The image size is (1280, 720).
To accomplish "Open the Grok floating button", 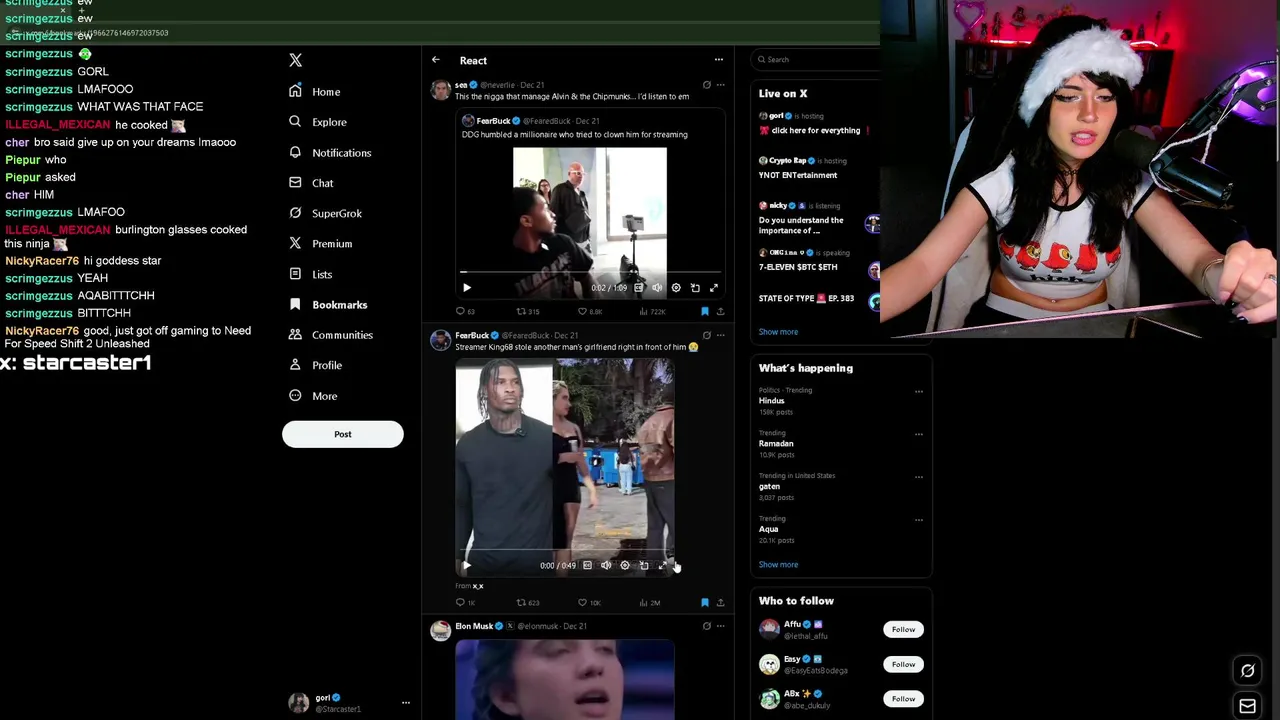I will point(1248,671).
